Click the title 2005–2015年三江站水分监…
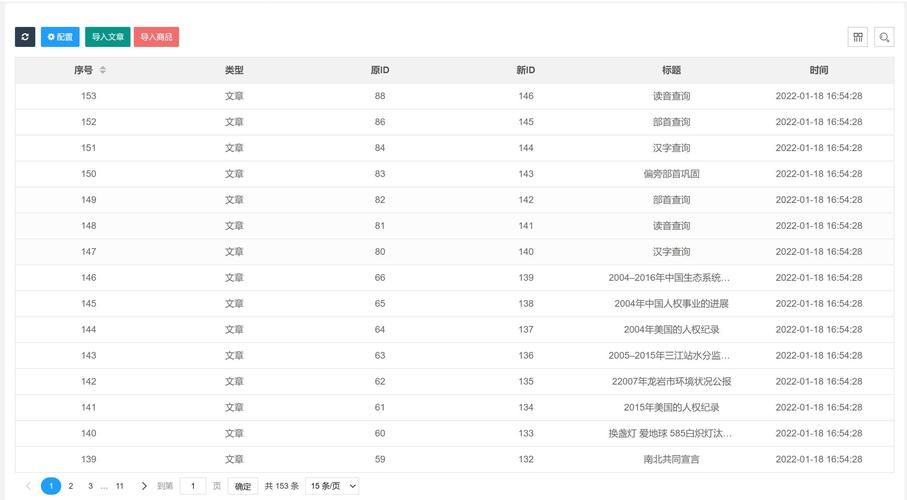Viewport: 907px width, 500px height. (669, 355)
